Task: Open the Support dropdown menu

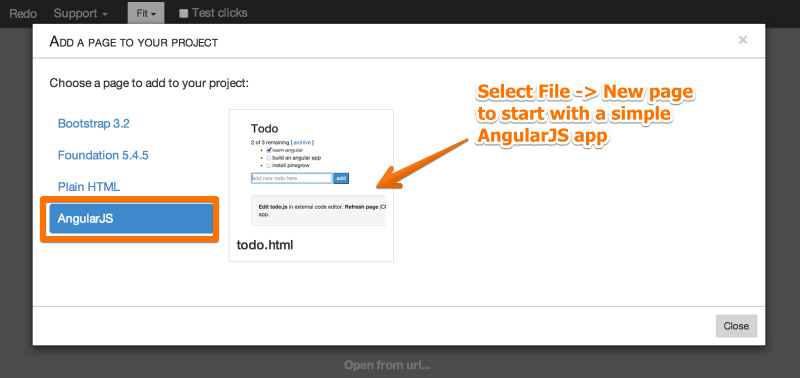Action: pyautogui.click(x=81, y=13)
